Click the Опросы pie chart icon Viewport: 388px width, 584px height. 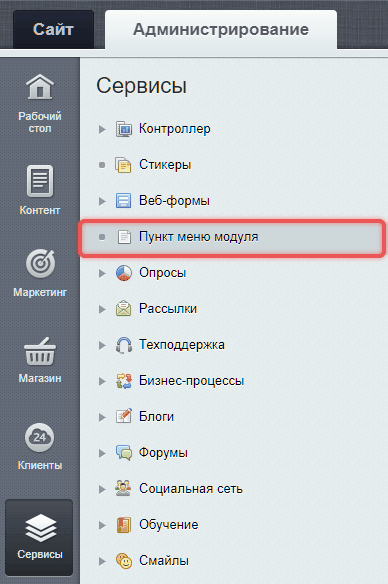click(x=124, y=273)
